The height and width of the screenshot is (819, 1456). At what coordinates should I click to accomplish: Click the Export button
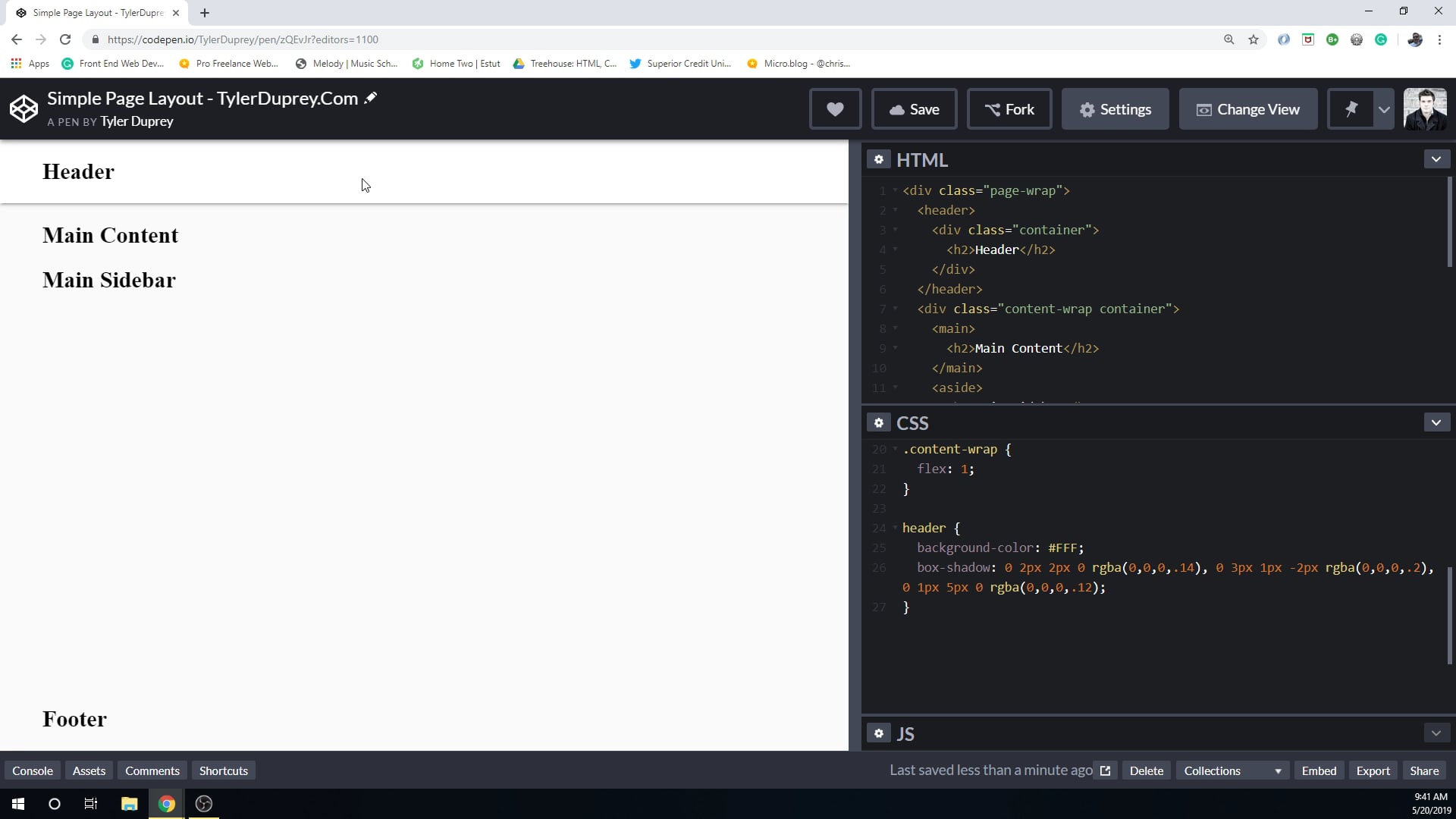click(1373, 770)
